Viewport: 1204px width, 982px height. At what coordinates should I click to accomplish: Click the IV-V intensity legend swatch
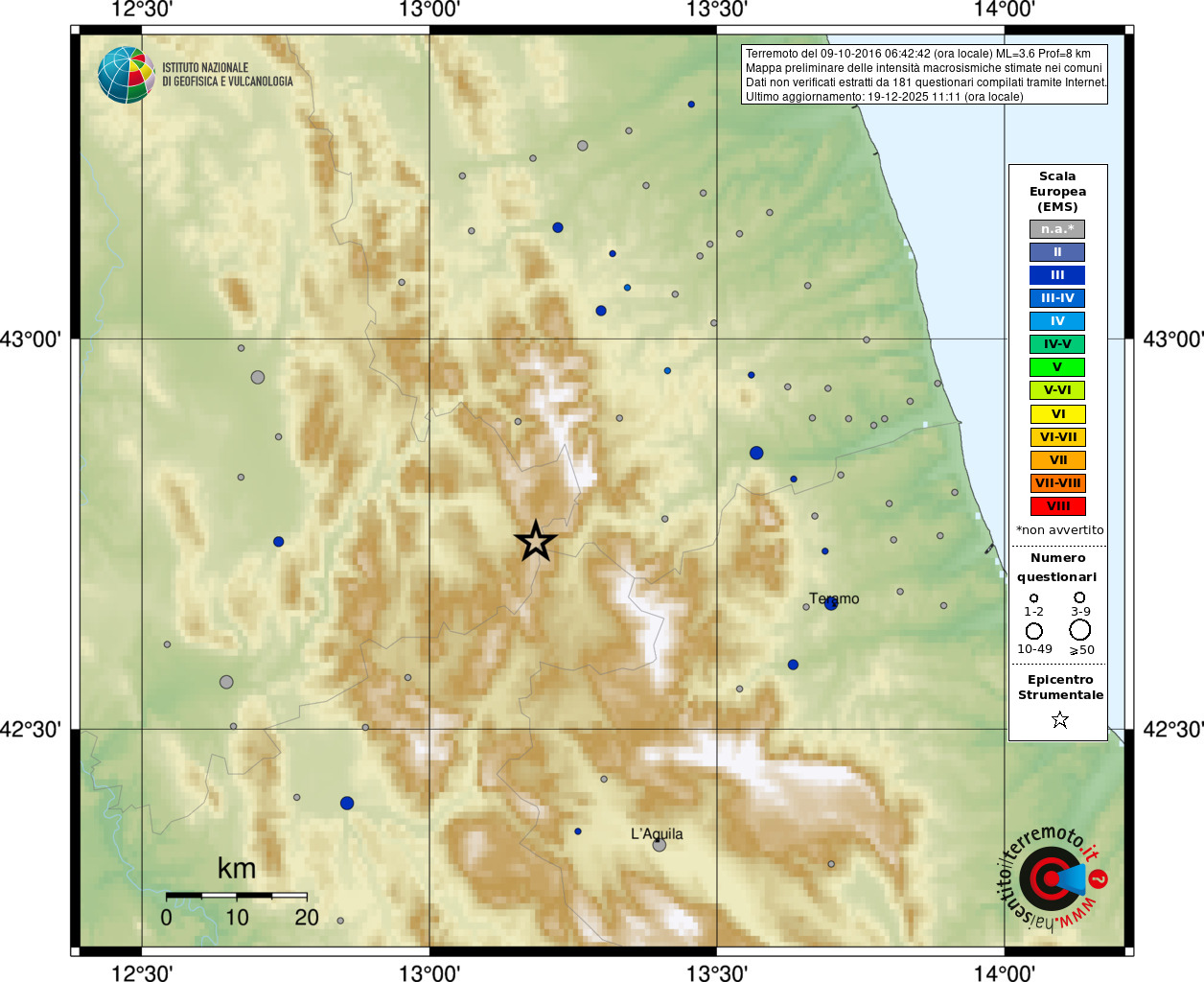[1057, 344]
